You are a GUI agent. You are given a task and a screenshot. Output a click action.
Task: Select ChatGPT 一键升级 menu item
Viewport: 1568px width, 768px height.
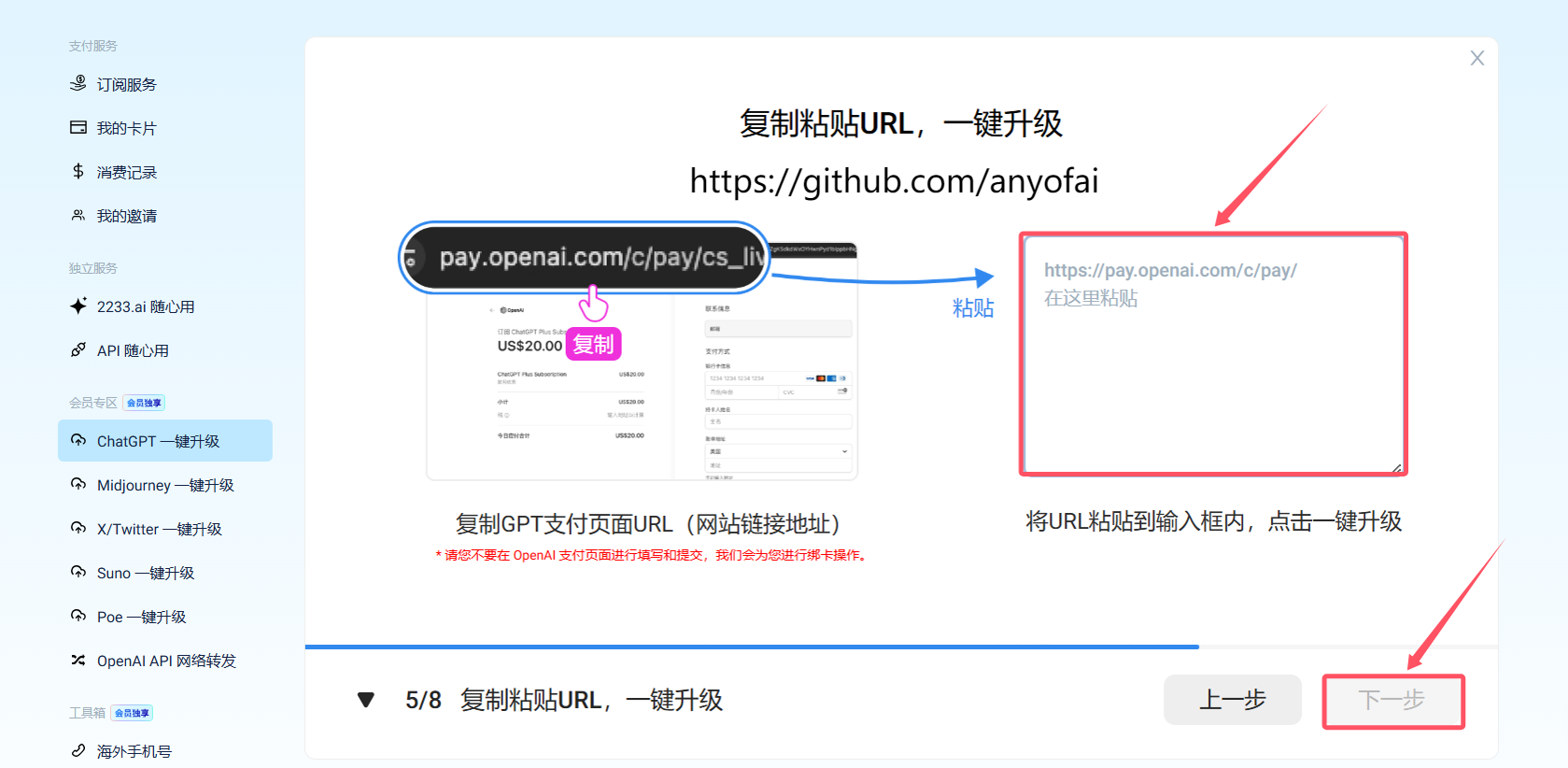(165, 440)
